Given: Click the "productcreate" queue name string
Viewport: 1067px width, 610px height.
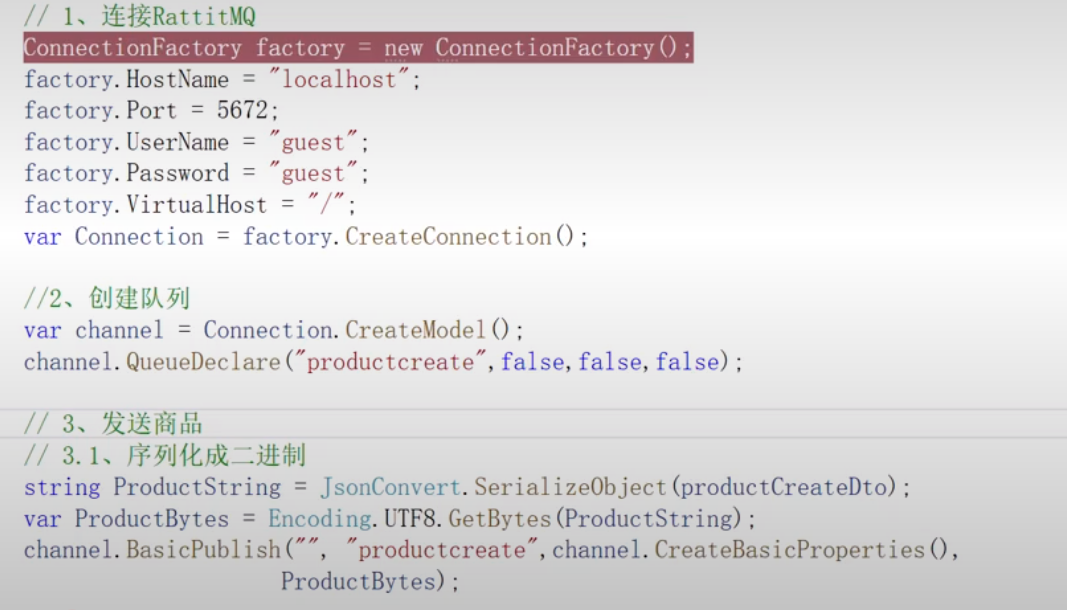Looking at the screenshot, I should point(387,362).
